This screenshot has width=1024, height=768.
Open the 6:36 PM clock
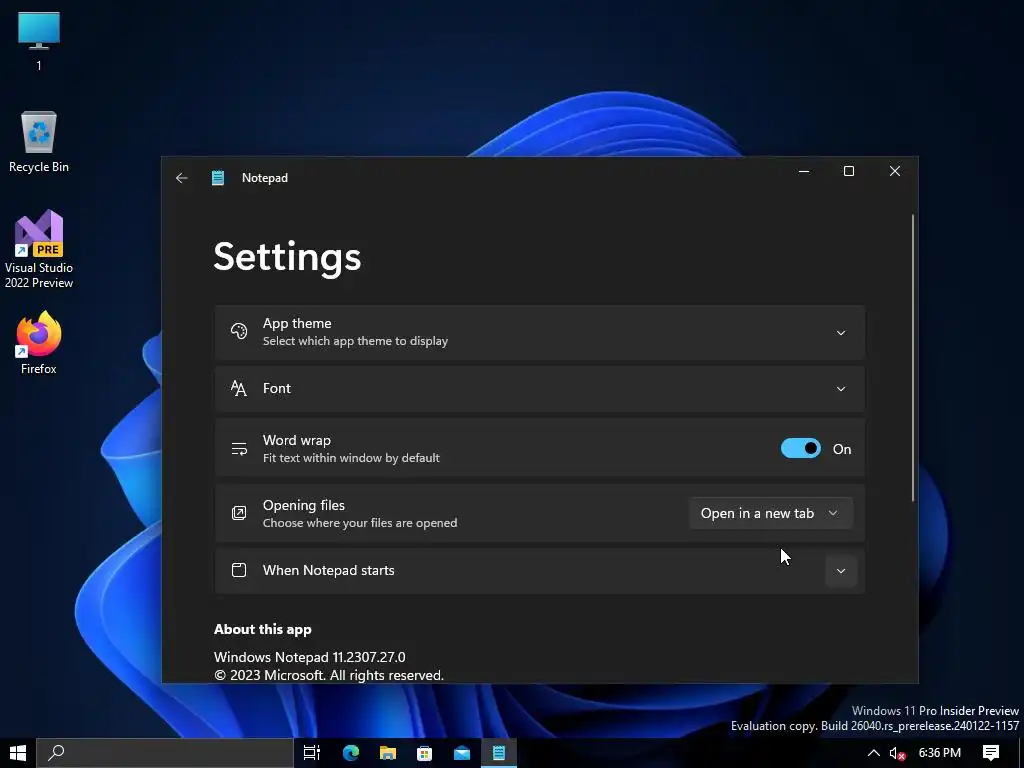pos(939,753)
